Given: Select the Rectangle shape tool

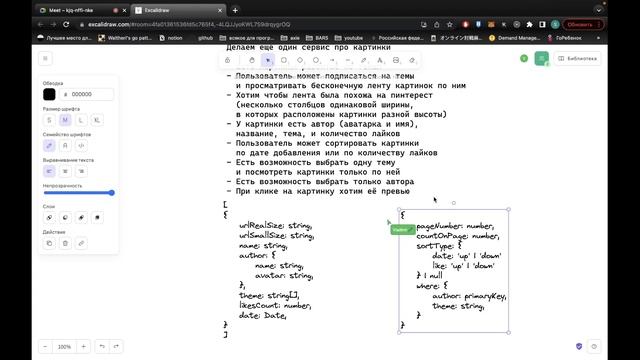Looking at the screenshot, I should 284,60.
